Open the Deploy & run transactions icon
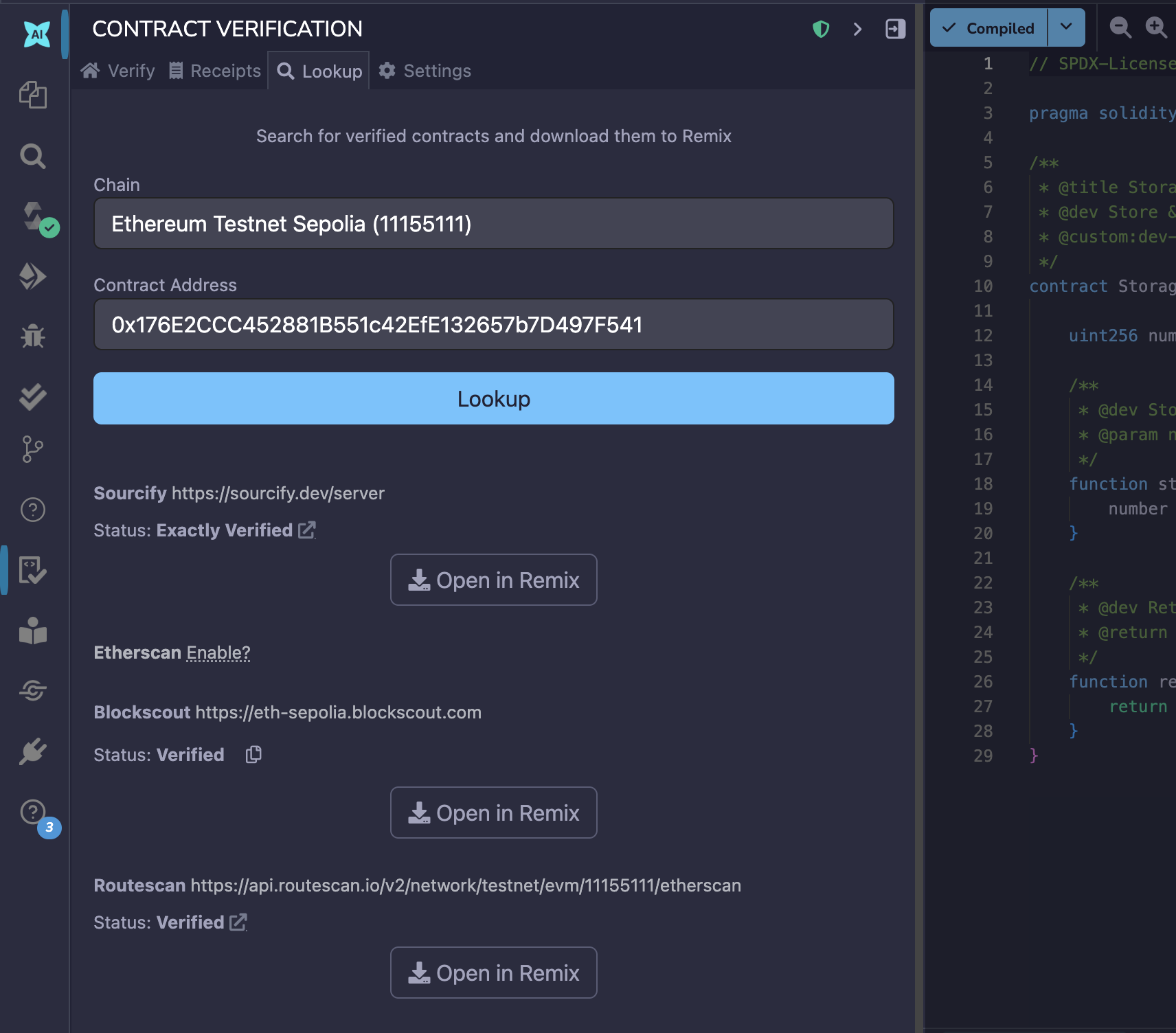Viewport: 1176px width, 1033px height. tap(32, 276)
